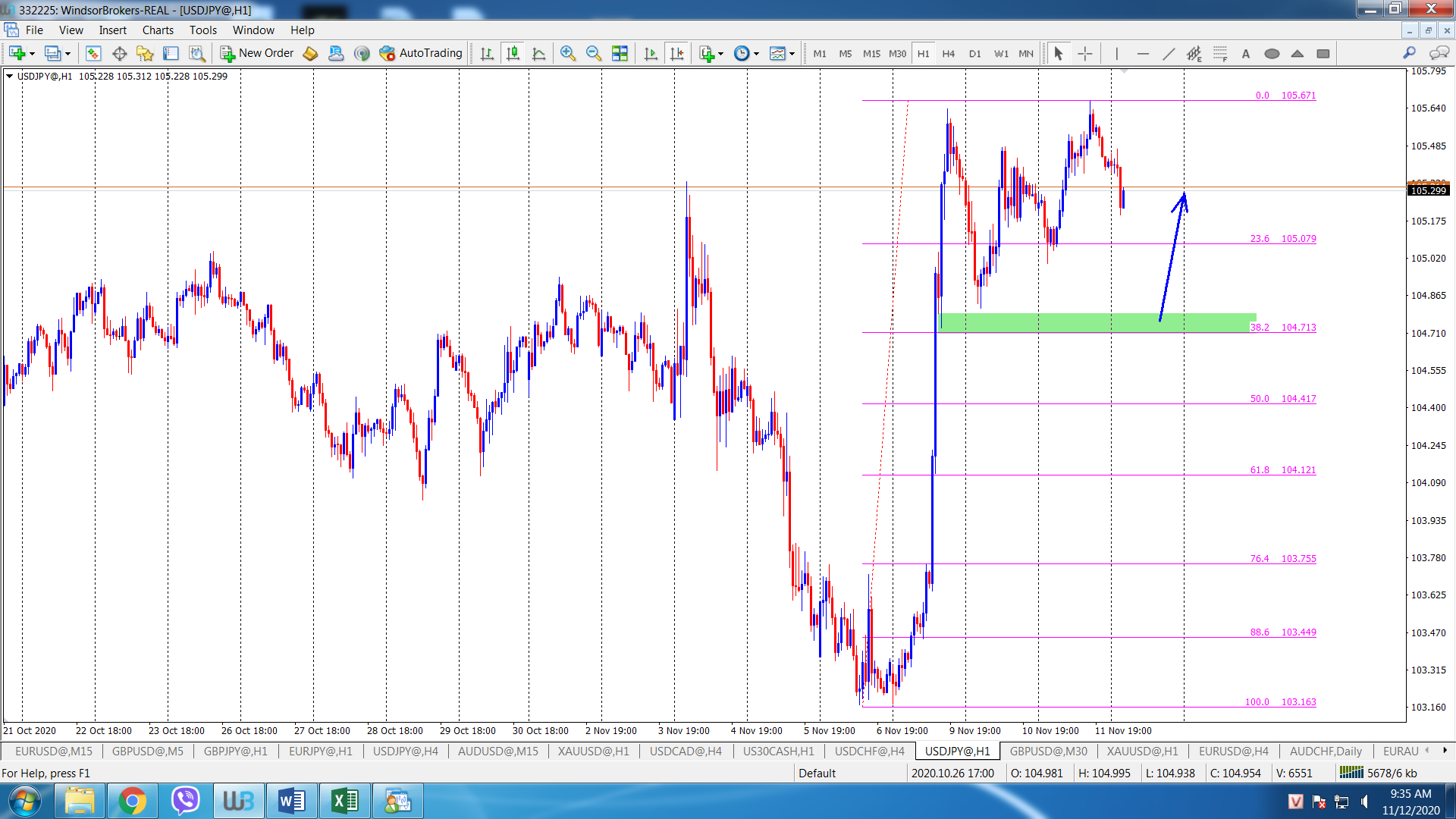Open the Templates dropdown arrow
Screen dimensions: 1456x819
click(792, 54)
